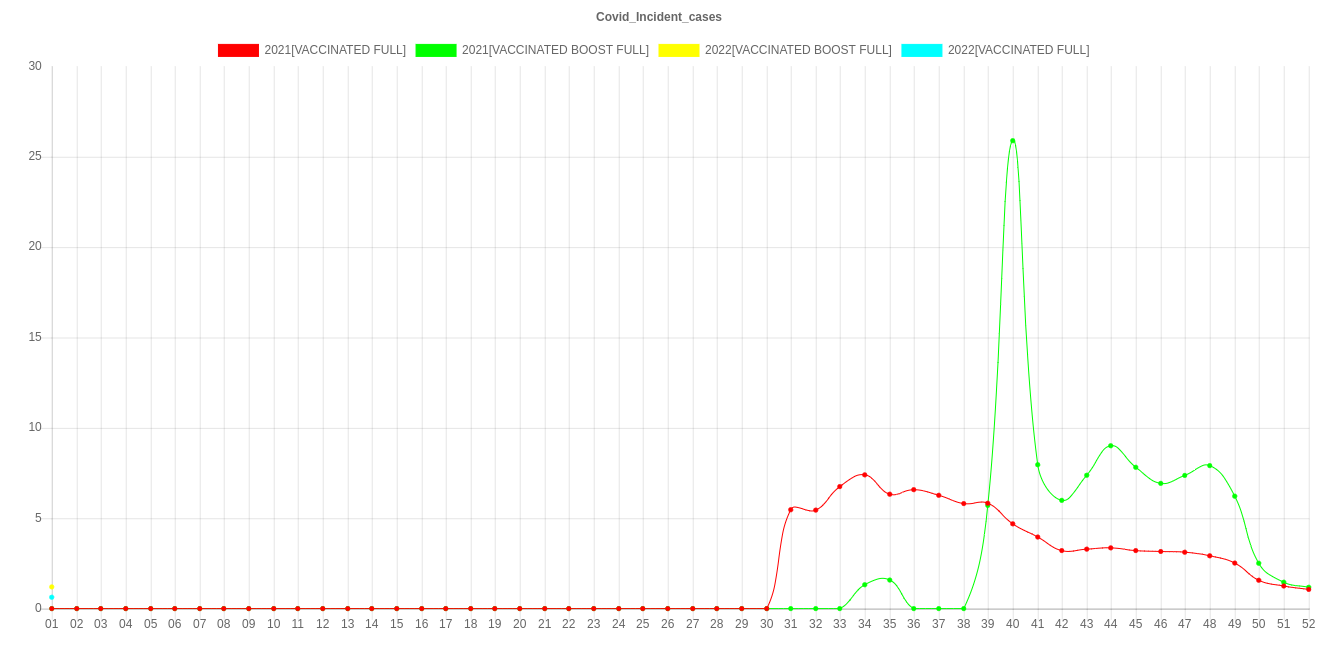Hide the 2021[VACCINATED BOOST FULL] series via its label

tap(555, 50)
